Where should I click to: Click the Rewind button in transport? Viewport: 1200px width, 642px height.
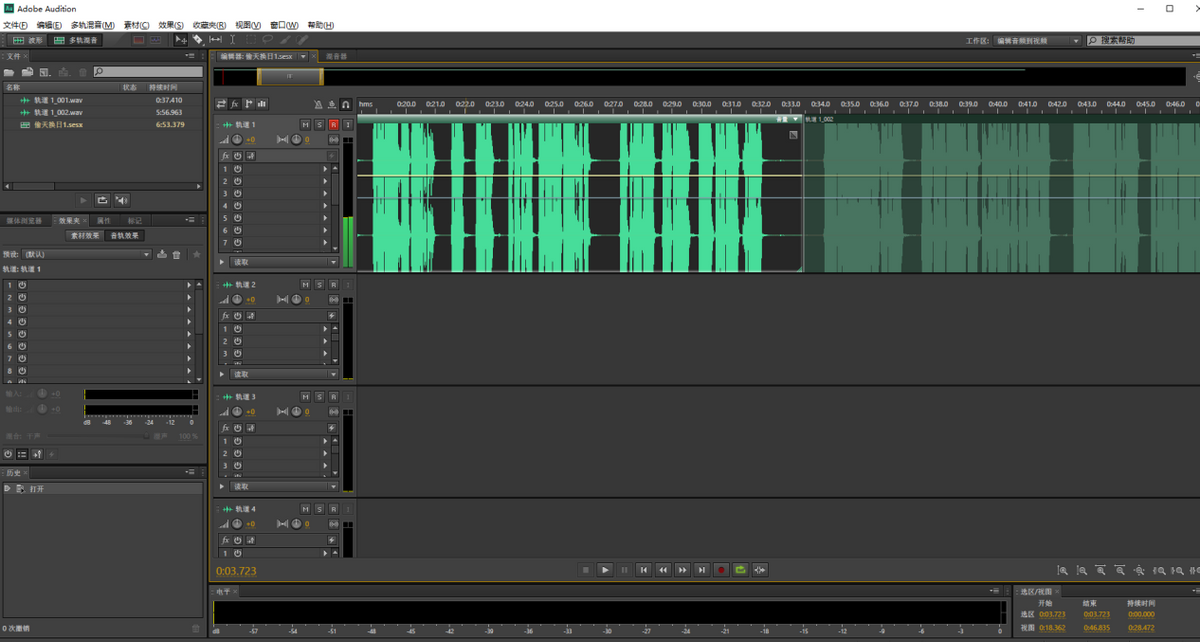pyautogui.click(x=663, y=570)
